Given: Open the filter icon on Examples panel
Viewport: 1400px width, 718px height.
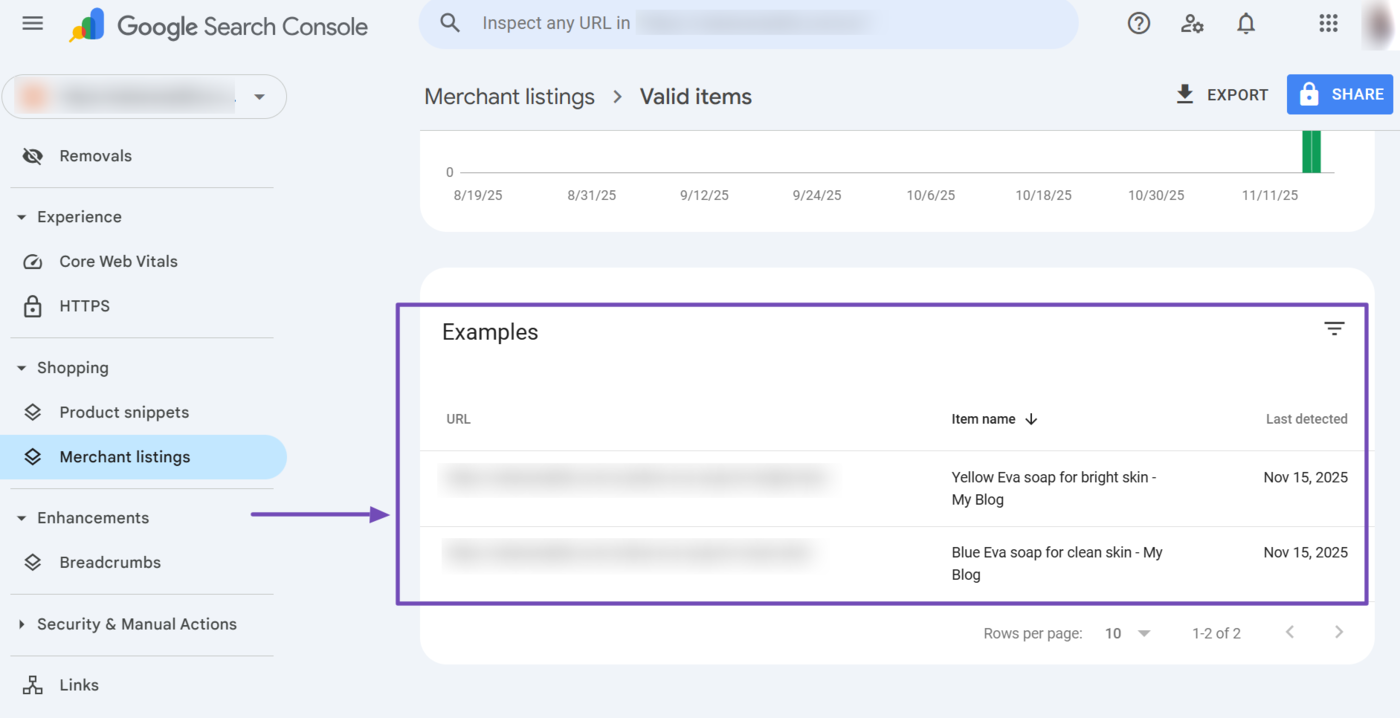Looking at the screenshot, I should (x=1334, y=328).
